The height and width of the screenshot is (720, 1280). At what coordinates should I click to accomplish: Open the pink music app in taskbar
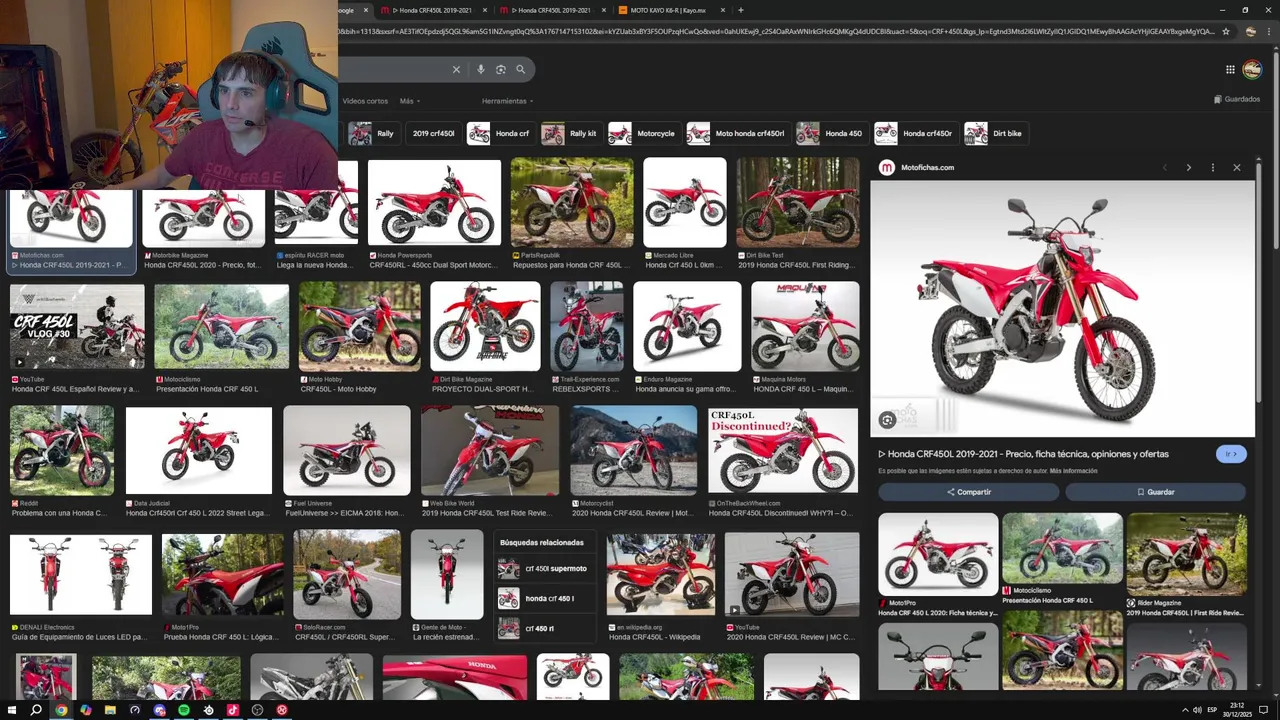tap(233, 710)
